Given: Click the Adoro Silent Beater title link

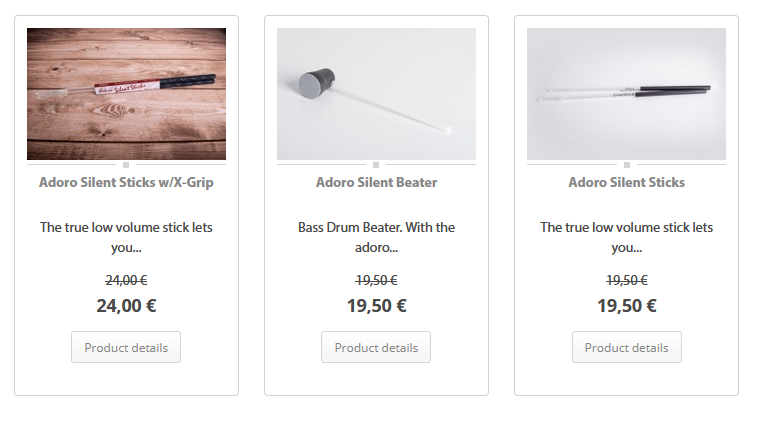Looking at the screenshot, I should (x=376, y=183).
